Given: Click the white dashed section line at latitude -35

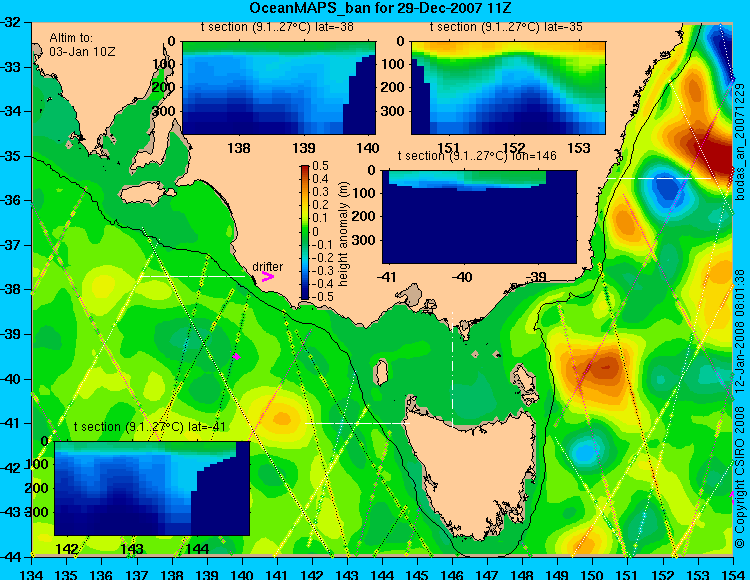Looking at the screenshot, I should pos(660,178).
